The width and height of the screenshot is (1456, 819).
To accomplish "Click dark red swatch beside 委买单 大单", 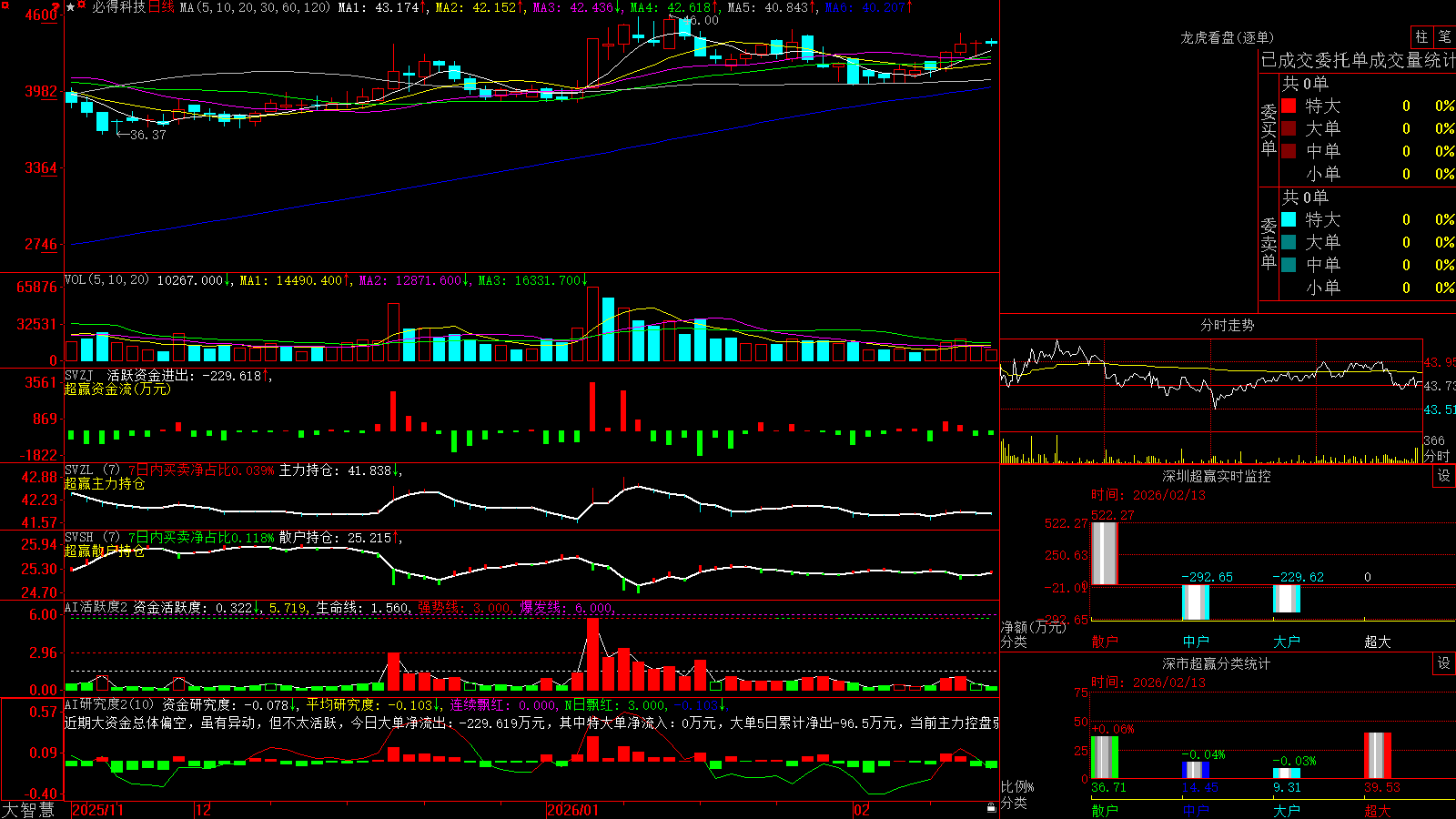I will coord(1289,128).
